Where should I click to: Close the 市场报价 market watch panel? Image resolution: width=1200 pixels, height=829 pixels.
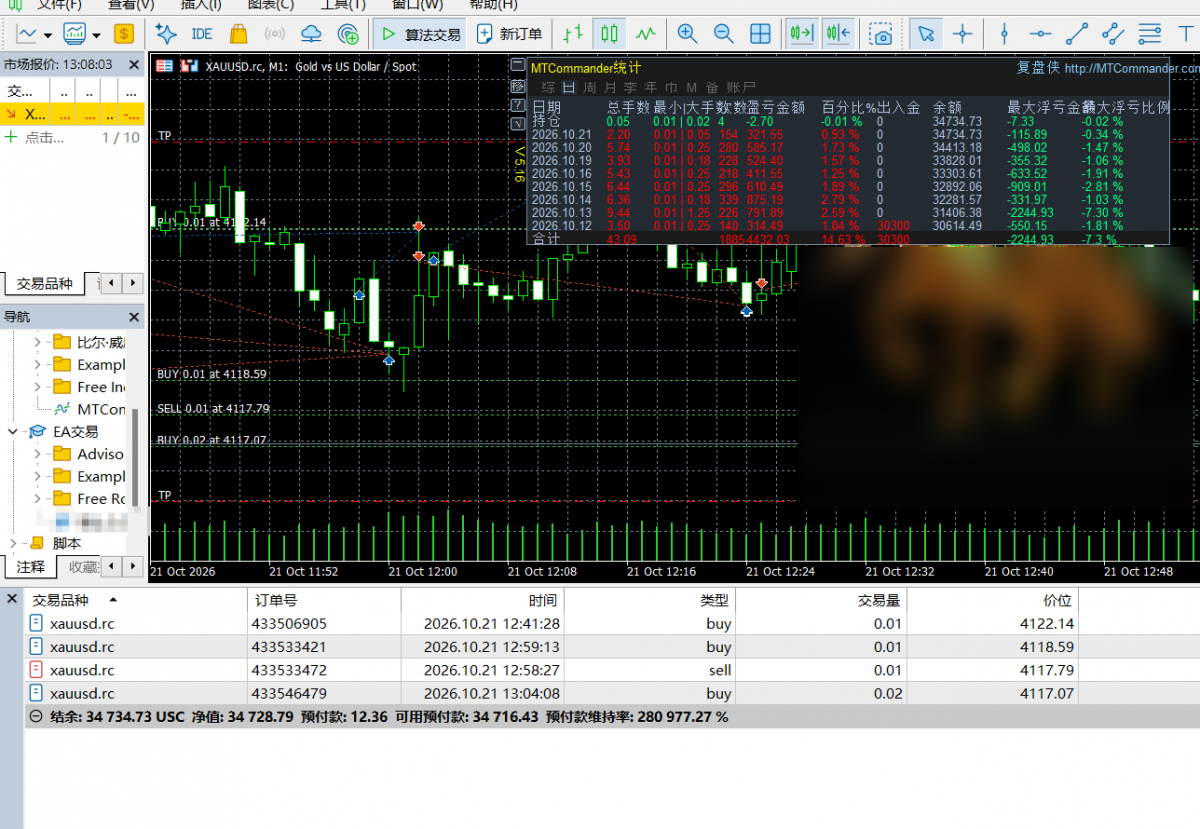(x=135, y=65)
